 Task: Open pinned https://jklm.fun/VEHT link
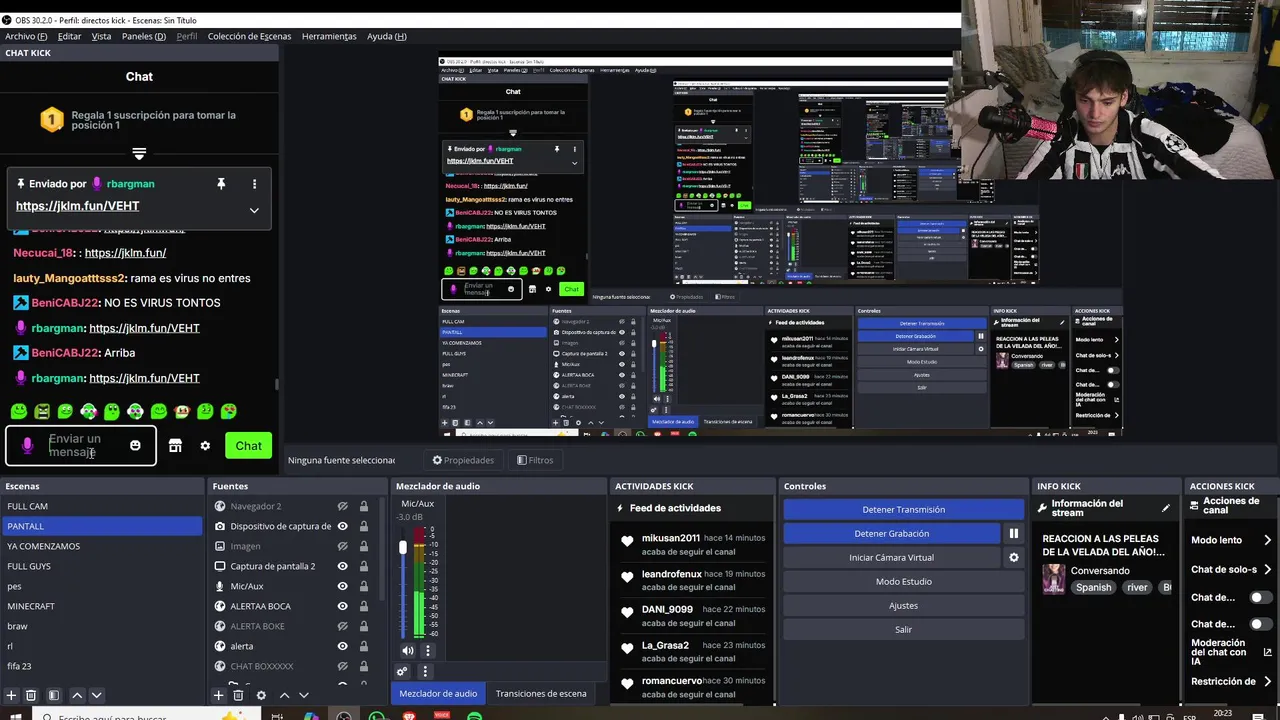(77, 206)
